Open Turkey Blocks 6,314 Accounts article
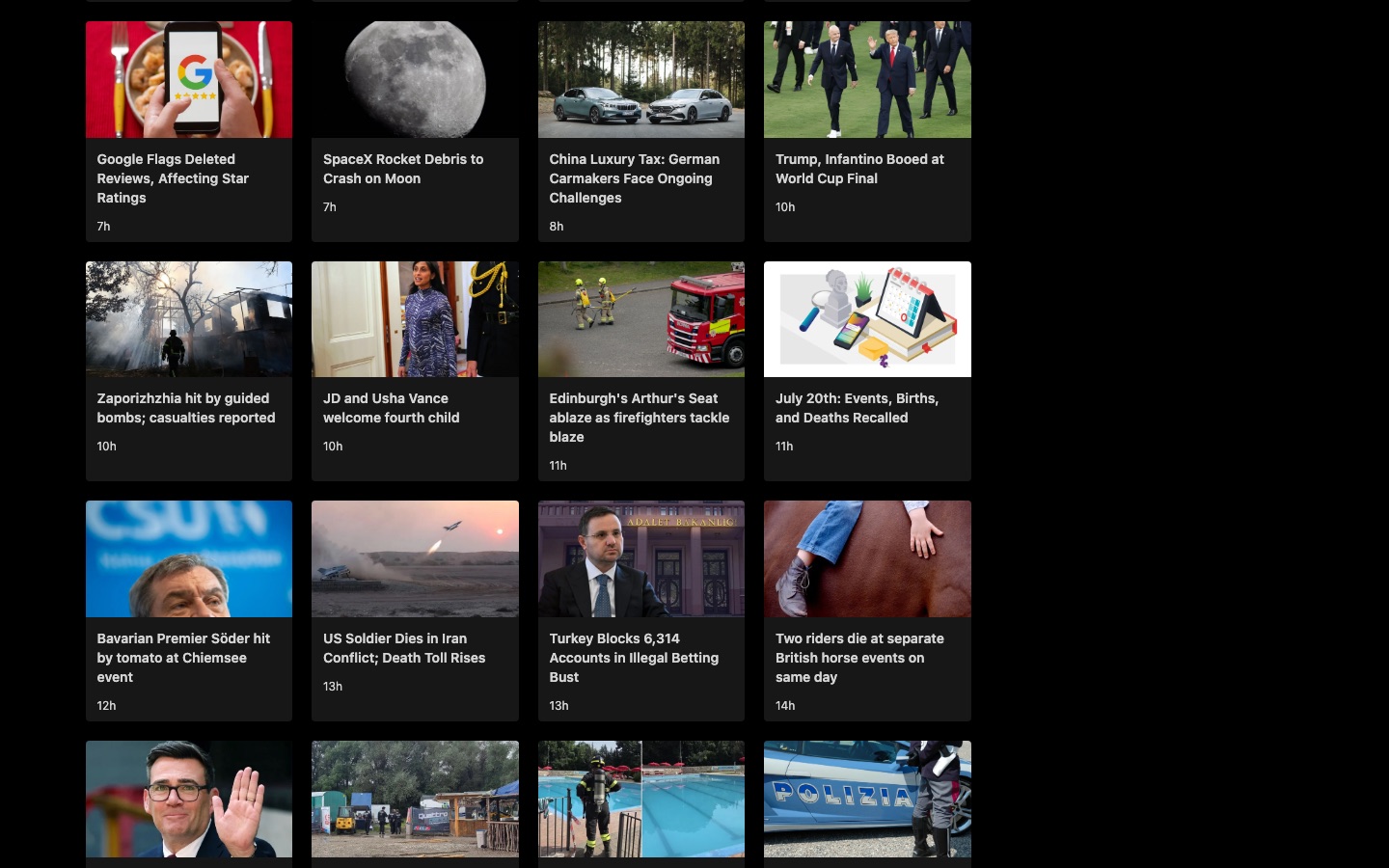The width and height of the screenshot is (1389, 868). point(634,658)
